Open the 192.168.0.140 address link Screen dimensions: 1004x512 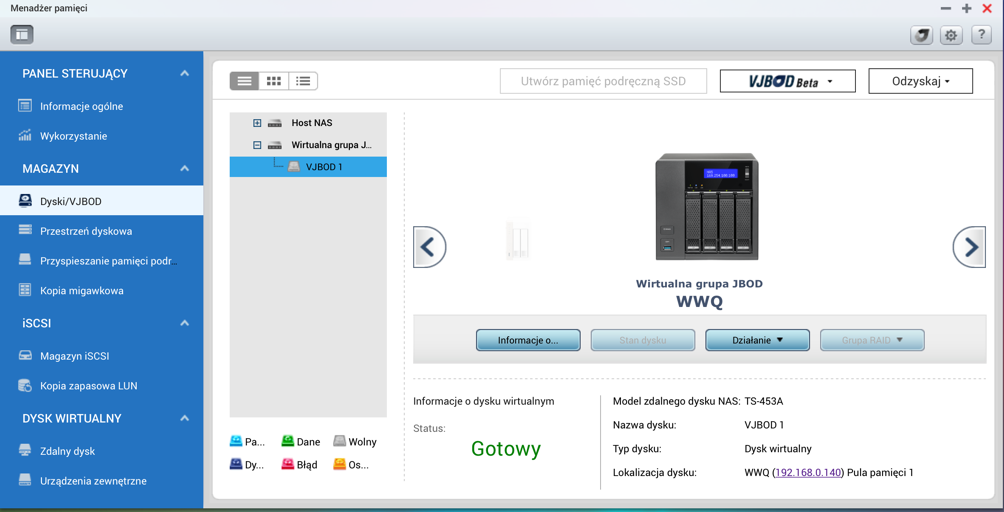tap(808, 473)
